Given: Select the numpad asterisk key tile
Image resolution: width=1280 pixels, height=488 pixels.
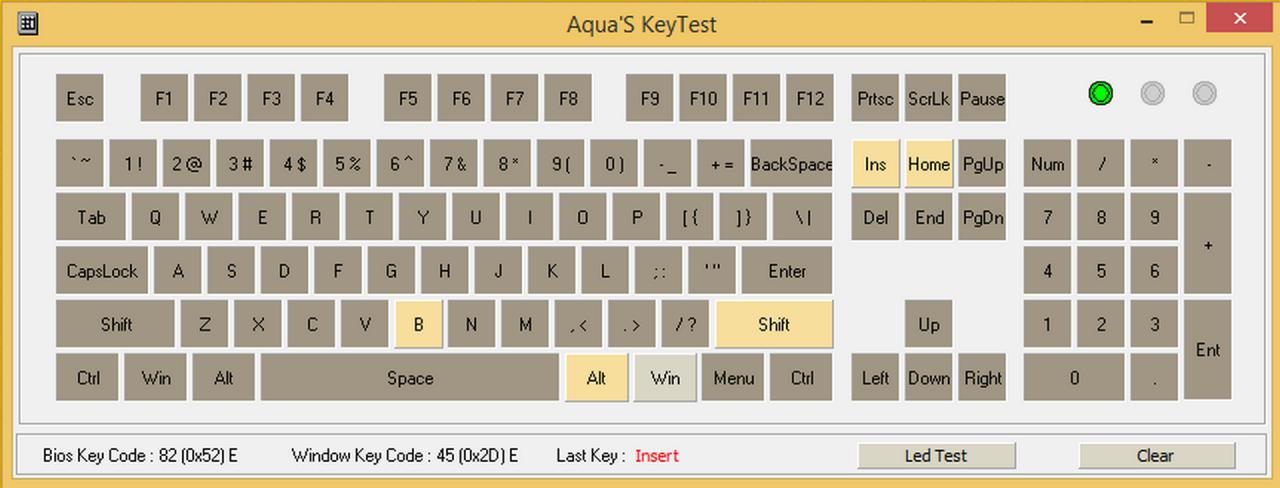Looking at the screenshot, I should tap(1154, 164).
